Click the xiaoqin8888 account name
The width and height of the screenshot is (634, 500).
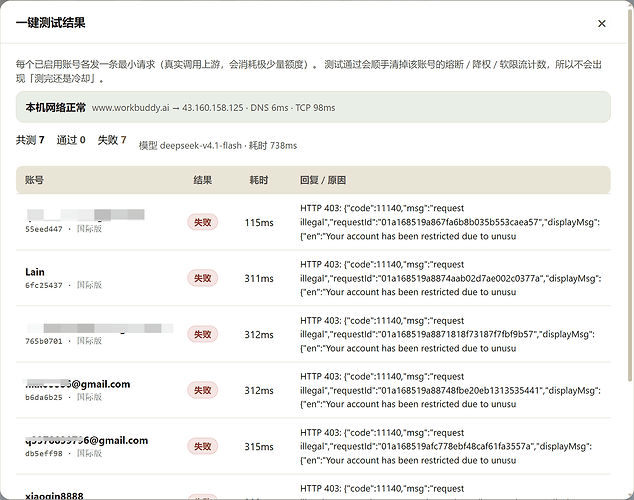pyautogui.click(x=54, y=496)
